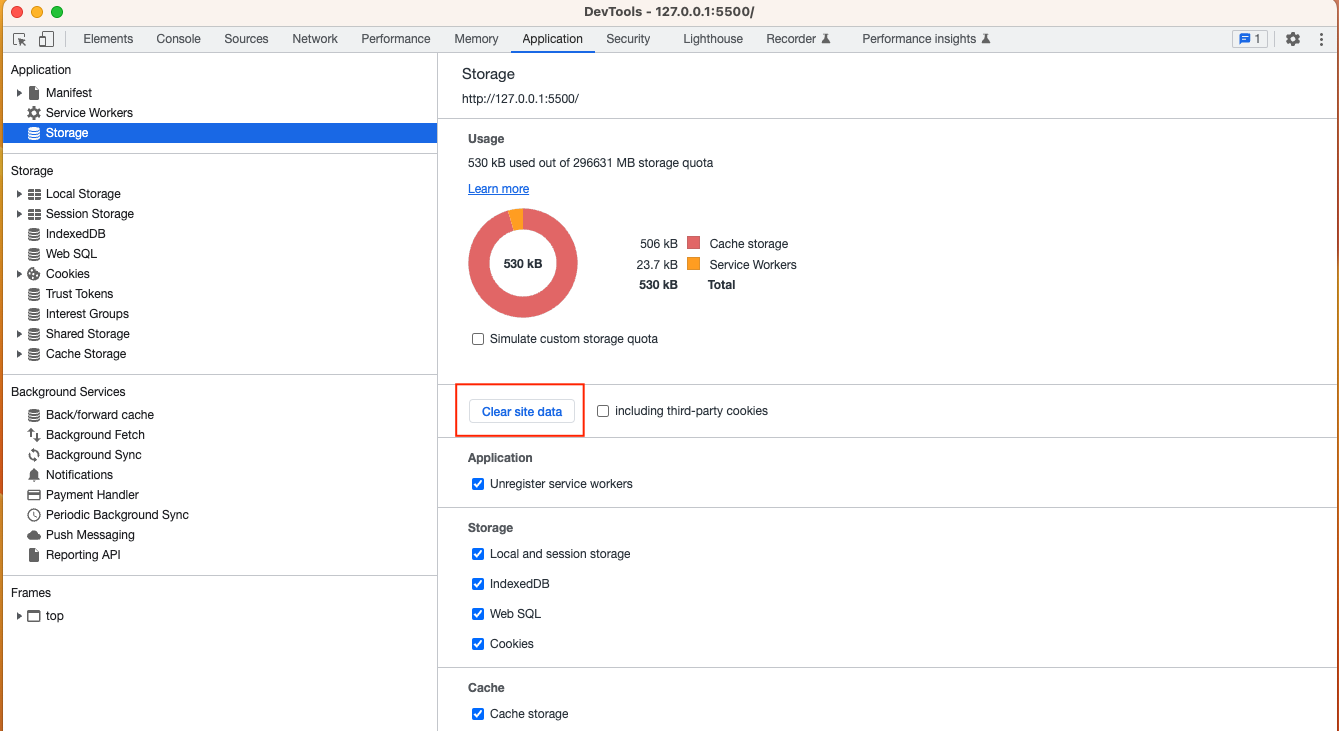This screenshot has height=731, width=1339.
Task: Click the Trust Tokens database icon
Action: coord(34,294)
